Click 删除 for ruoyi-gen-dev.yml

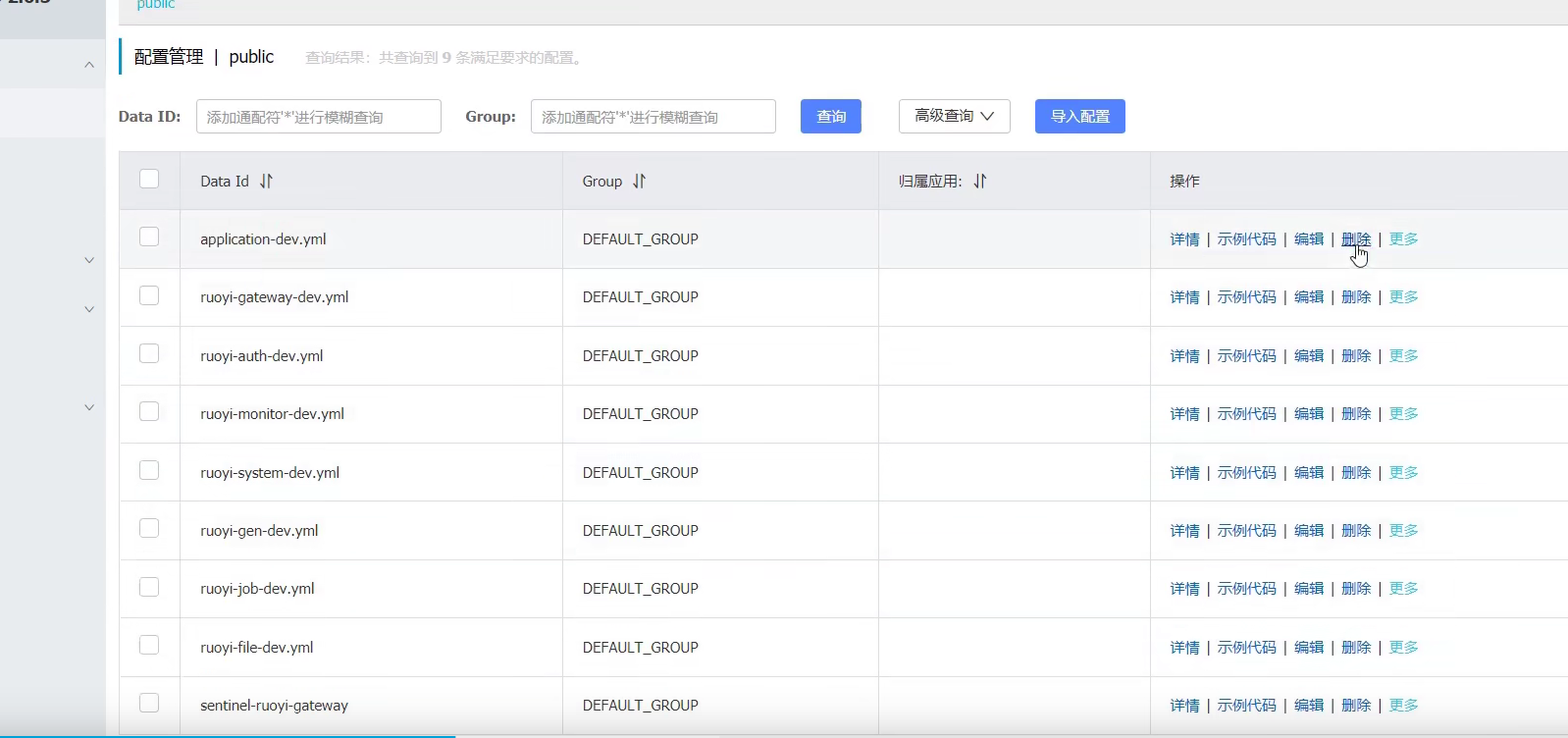1356,531
